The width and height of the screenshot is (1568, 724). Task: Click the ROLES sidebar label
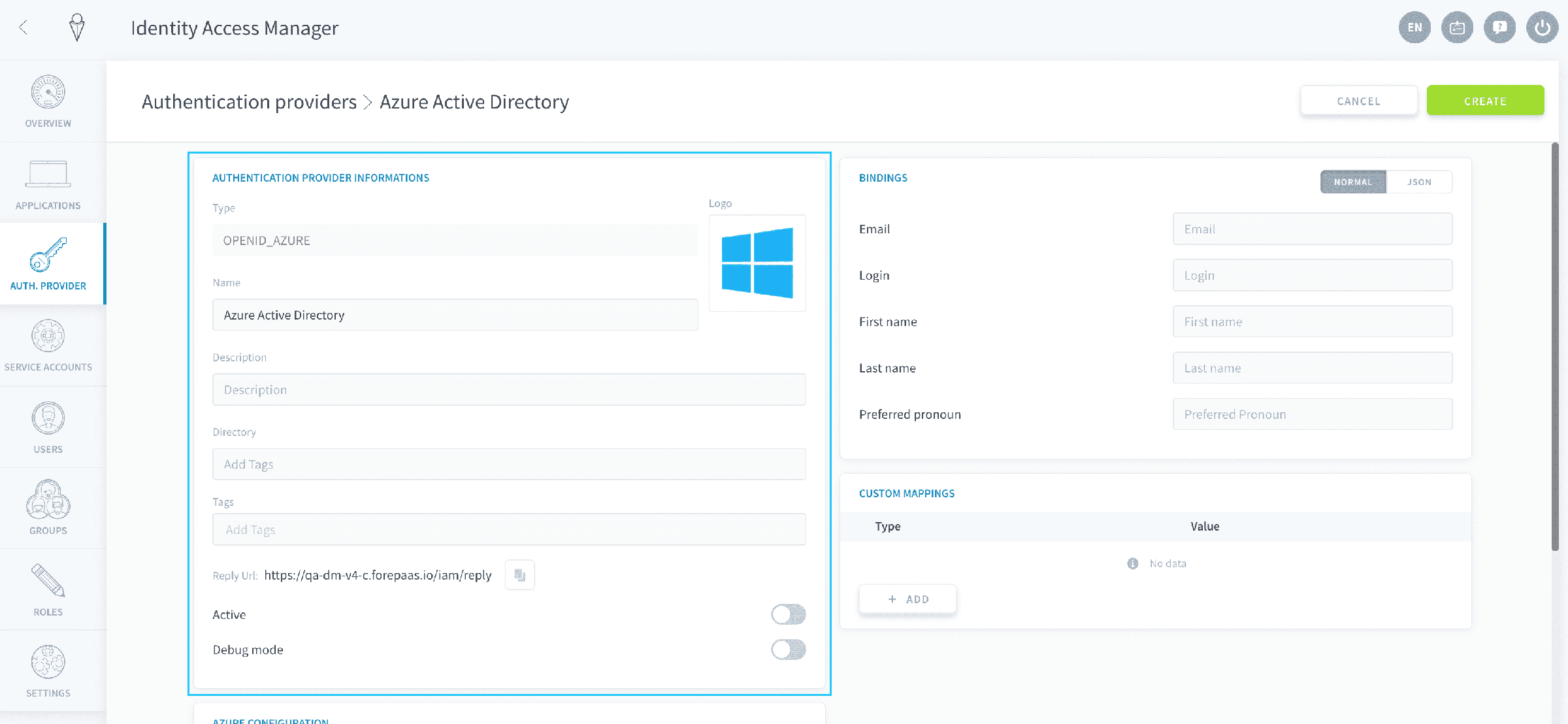tap(48, 612)
